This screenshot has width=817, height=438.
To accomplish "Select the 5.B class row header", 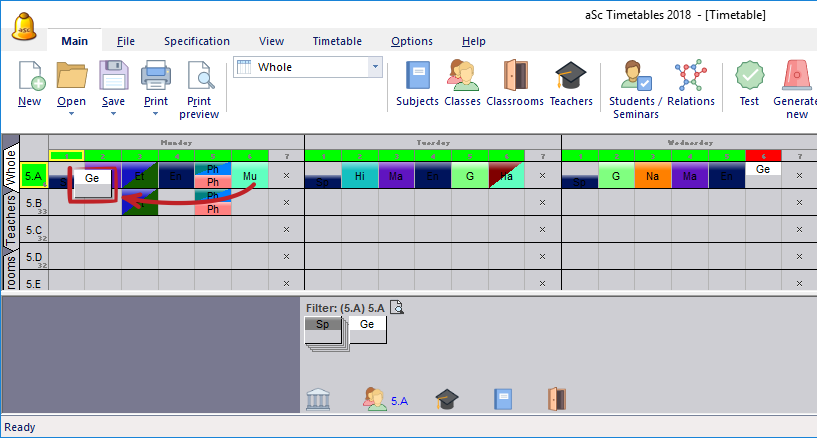I will 33,203.
